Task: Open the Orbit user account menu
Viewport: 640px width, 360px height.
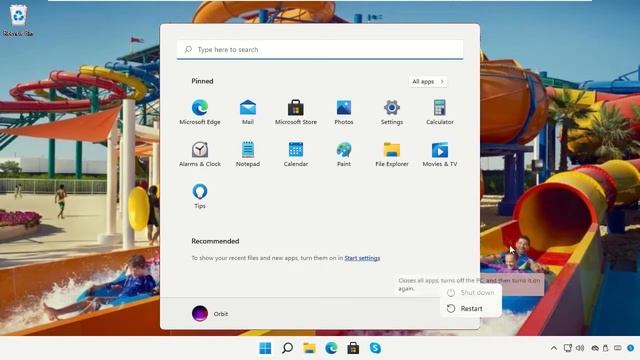Action: click(210, 313)
